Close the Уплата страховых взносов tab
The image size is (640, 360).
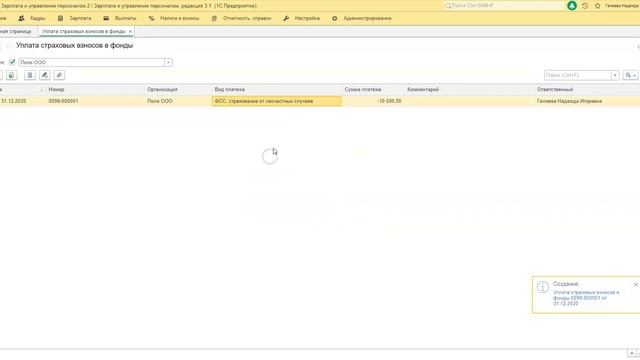(130, 31)
